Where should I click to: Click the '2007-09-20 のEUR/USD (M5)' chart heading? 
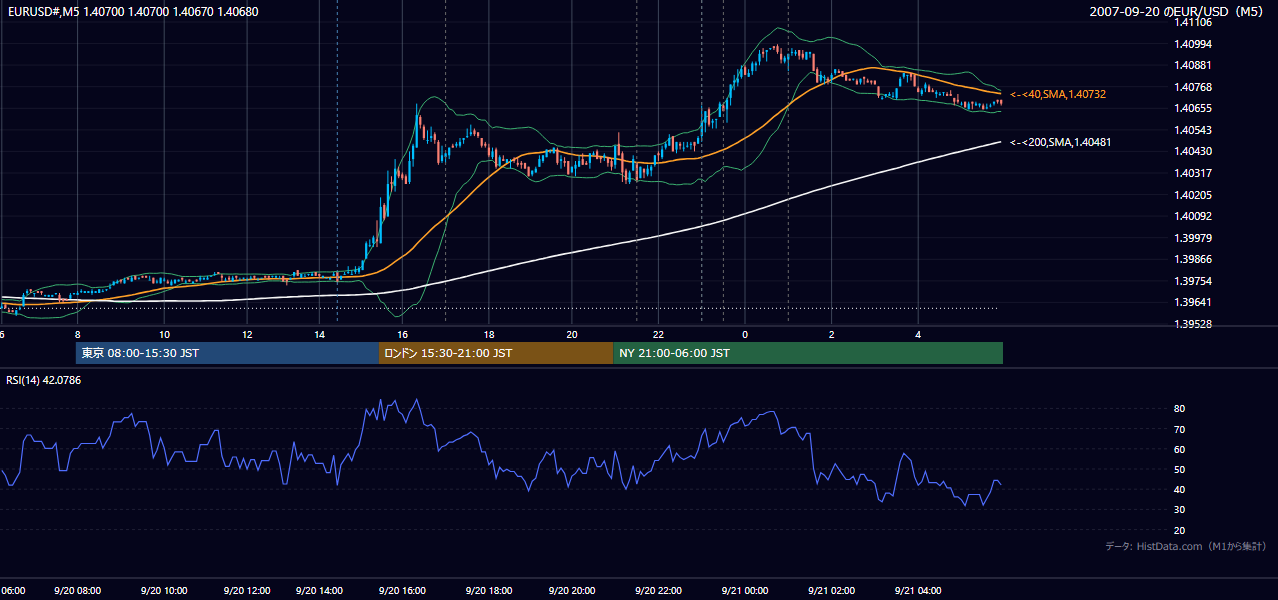click(x=1177, y=12)
